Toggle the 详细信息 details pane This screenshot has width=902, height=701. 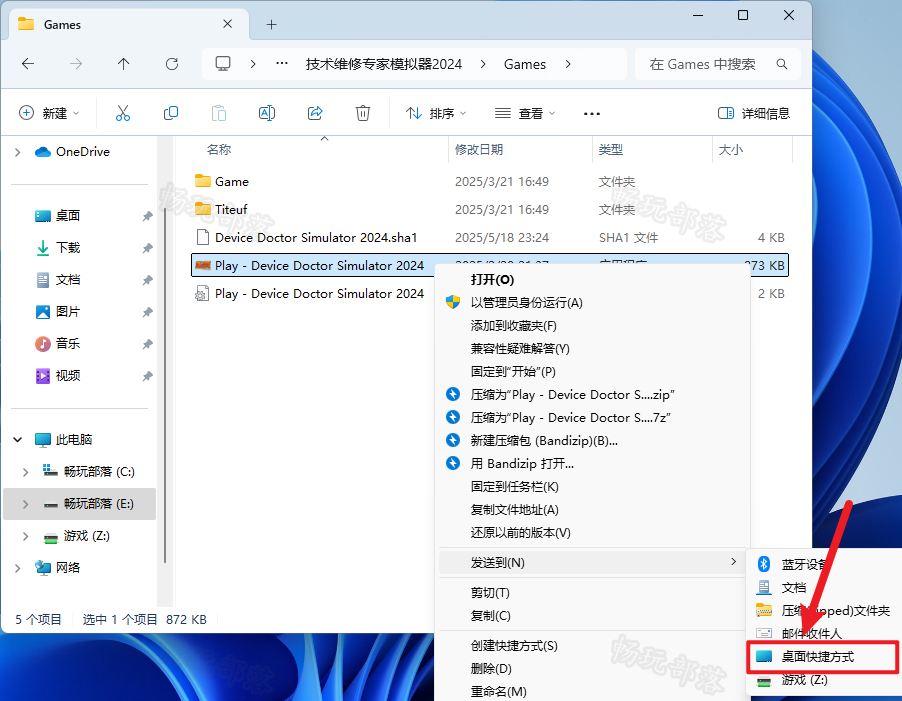(x=754, y=113)
